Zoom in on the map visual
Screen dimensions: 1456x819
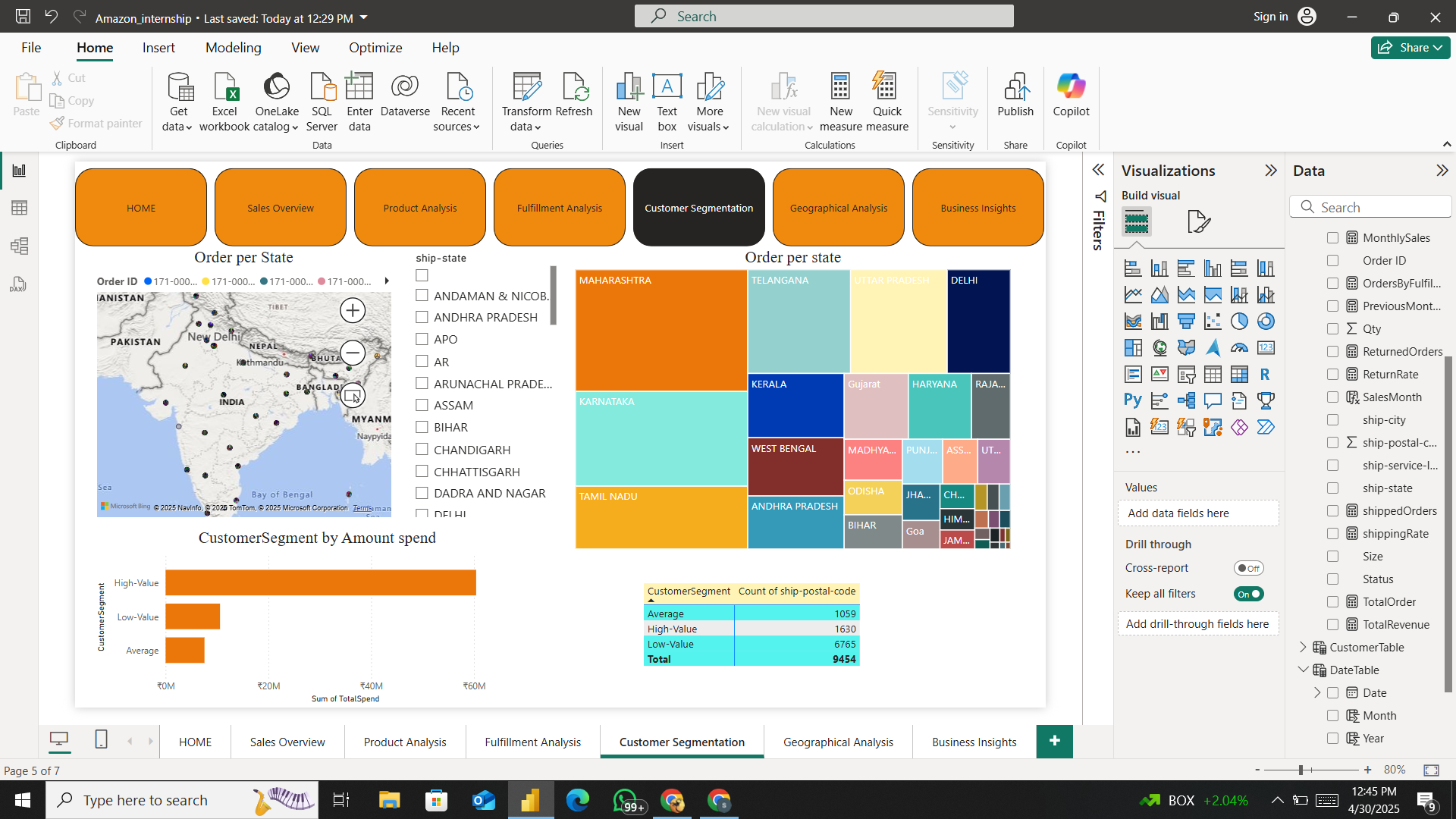click(x=353, y=310)
